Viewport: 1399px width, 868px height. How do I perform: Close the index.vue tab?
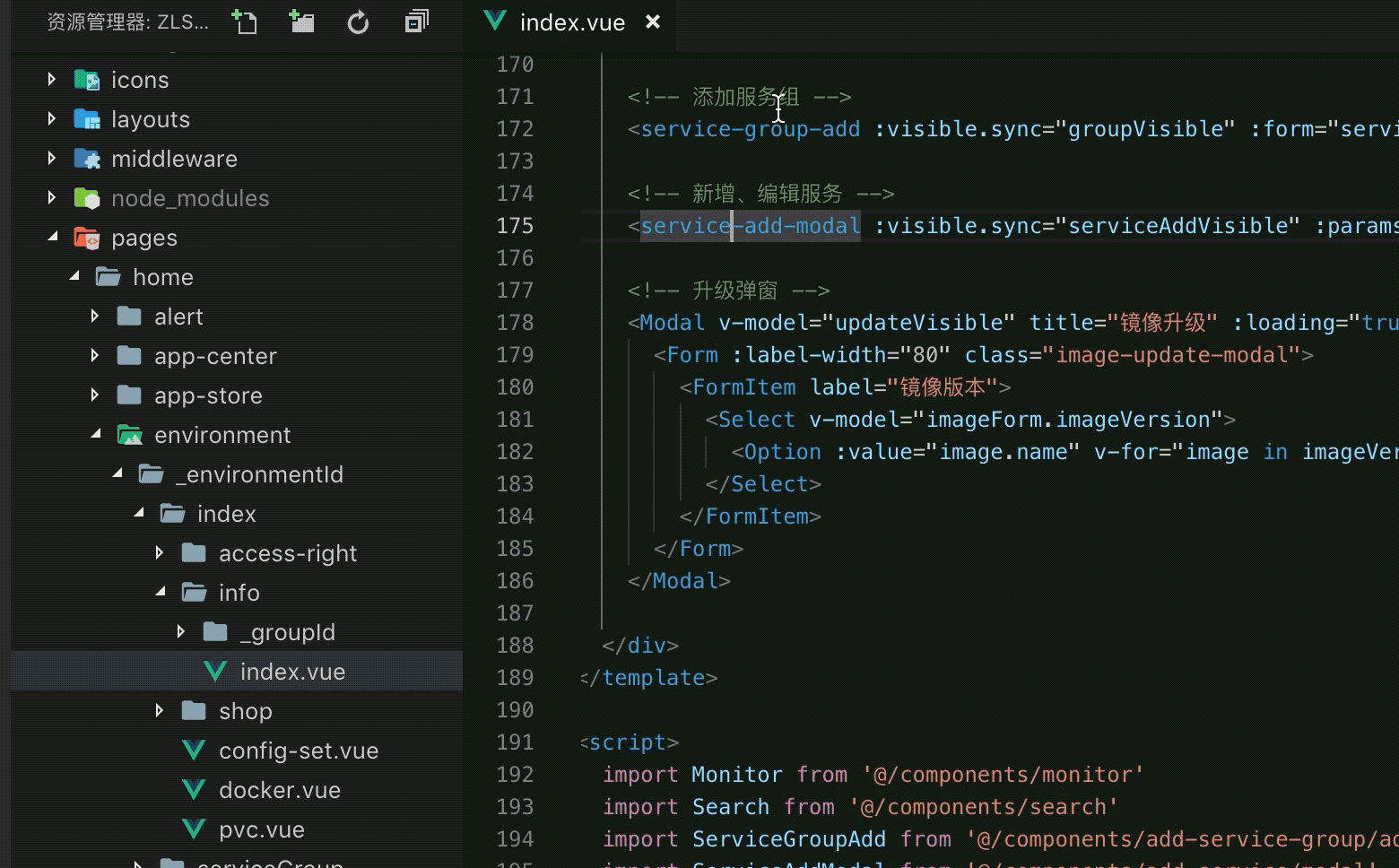click(x=653, y=22)
